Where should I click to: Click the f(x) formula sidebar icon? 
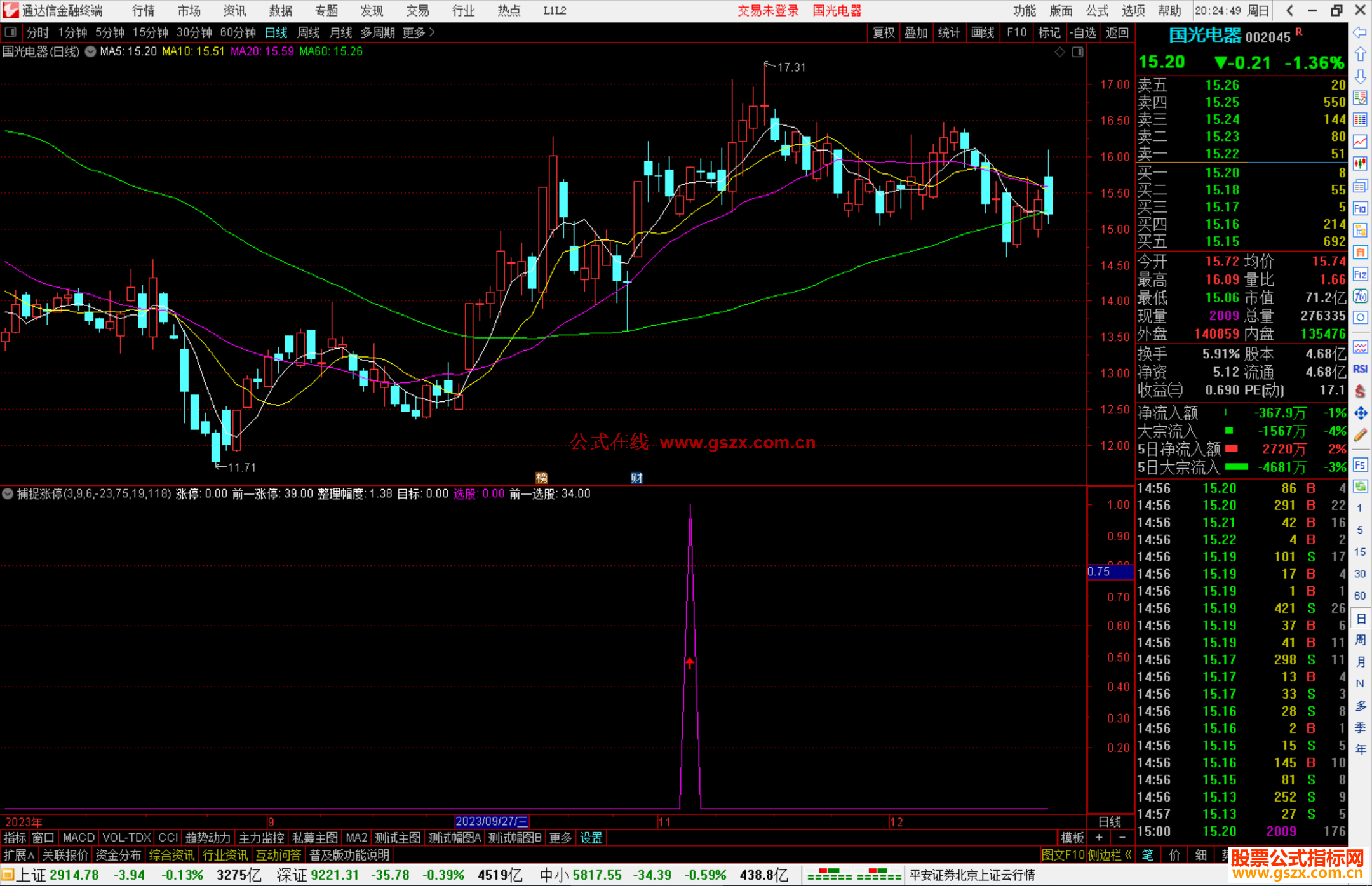pos(1360,296)
